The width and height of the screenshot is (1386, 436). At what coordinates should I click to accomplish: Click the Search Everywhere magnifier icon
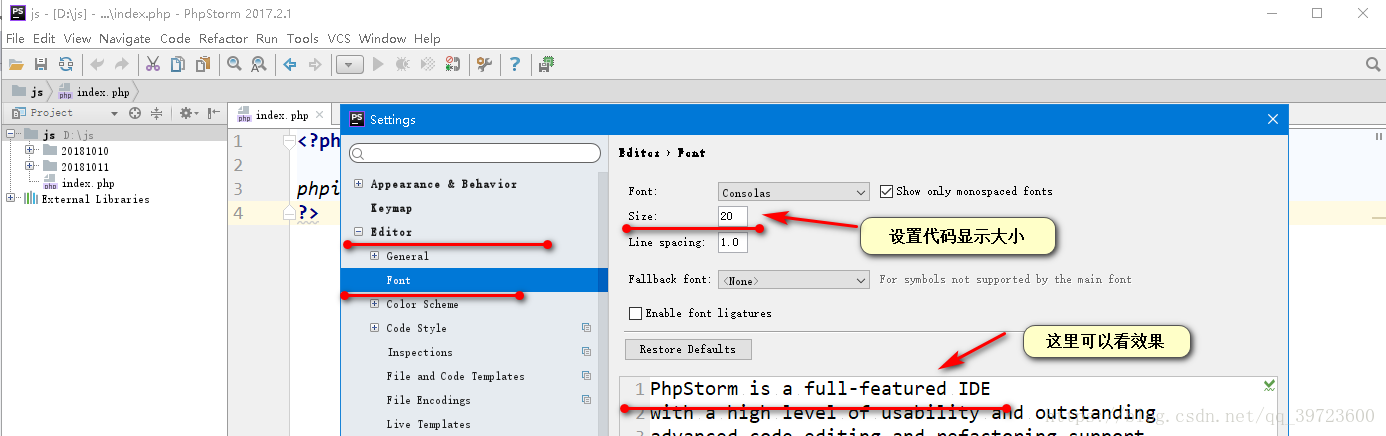(1373, 64)
